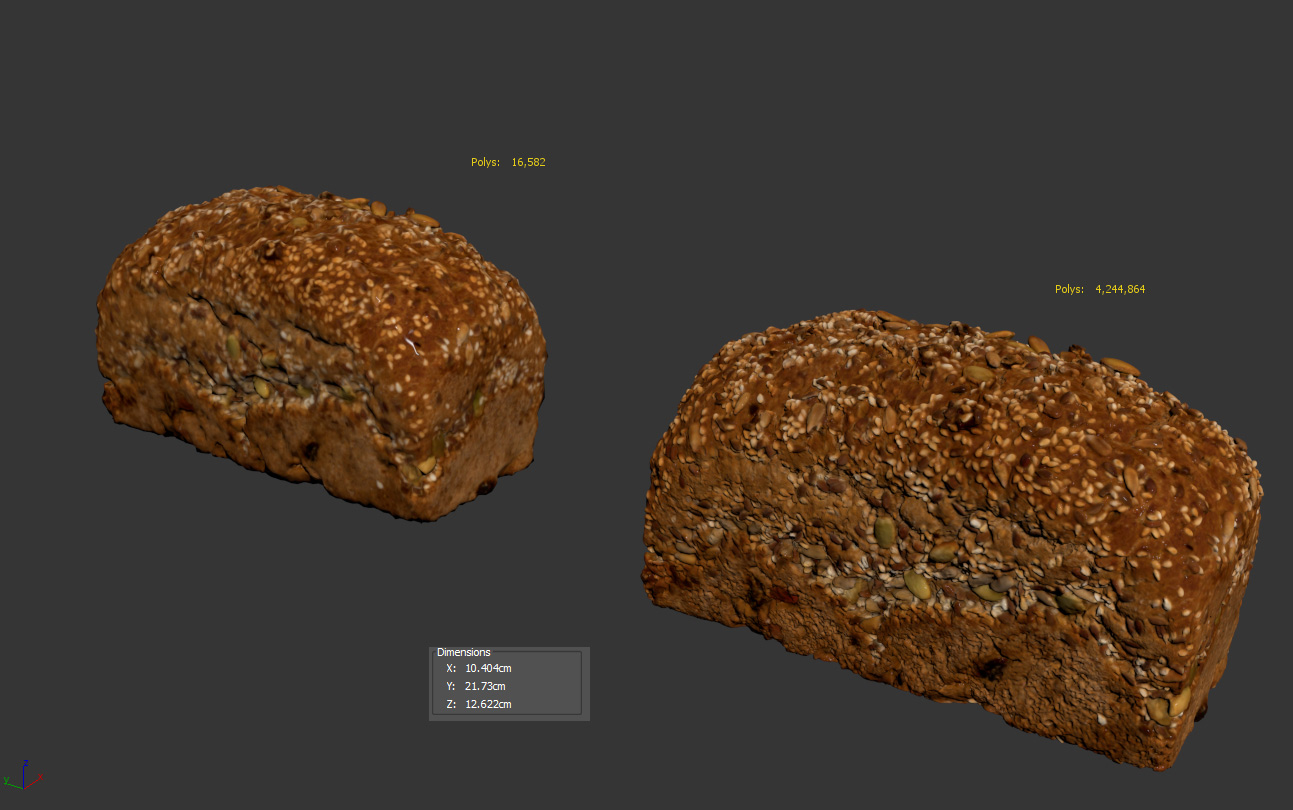Click the Dimensions group title
The height and width of the screenshot is (810, 1293).
[x=464, y=652]
